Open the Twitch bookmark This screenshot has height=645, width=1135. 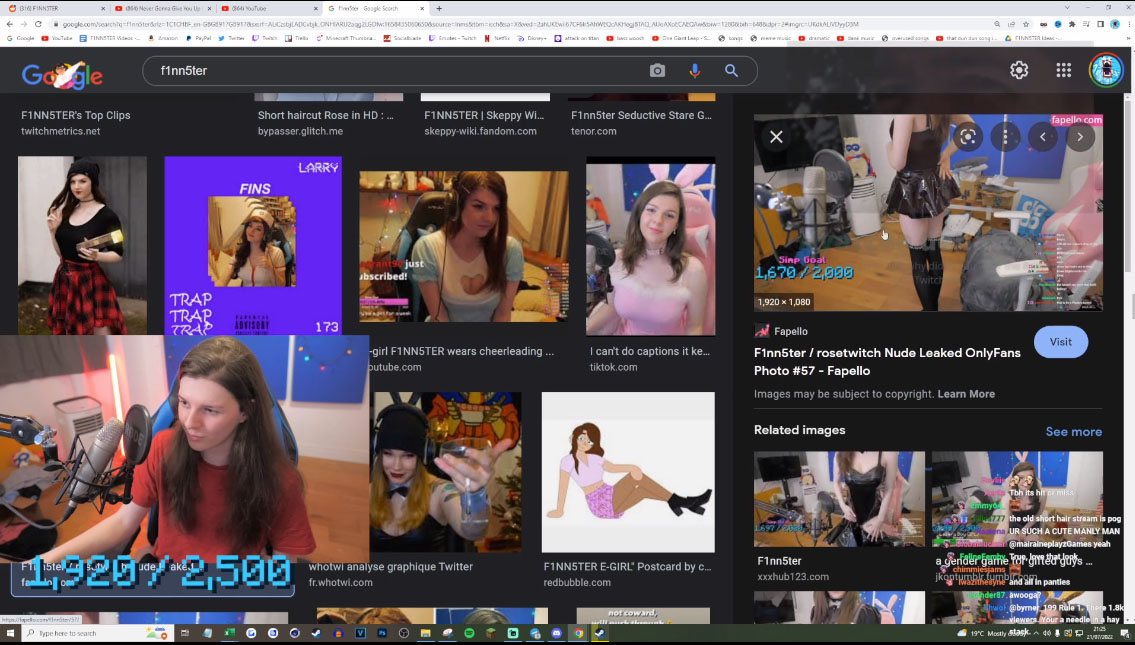point(265,38)
